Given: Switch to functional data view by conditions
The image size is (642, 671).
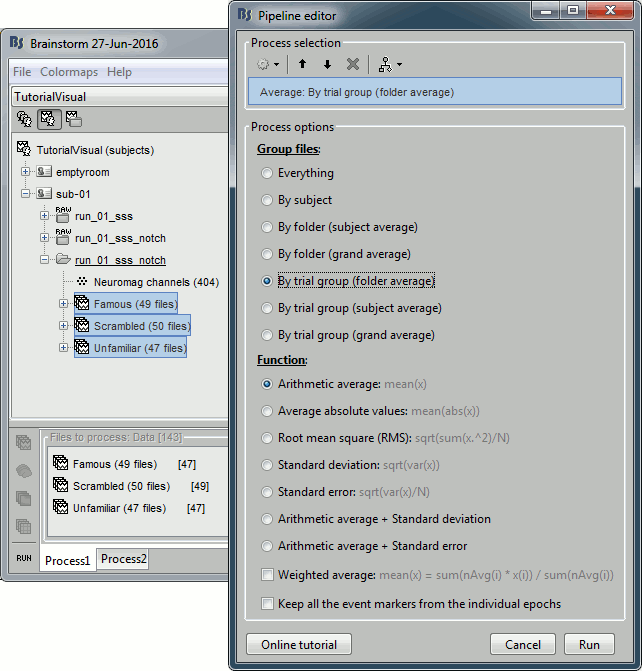Looking at the screenshot, I should click(x=73, y=120).
